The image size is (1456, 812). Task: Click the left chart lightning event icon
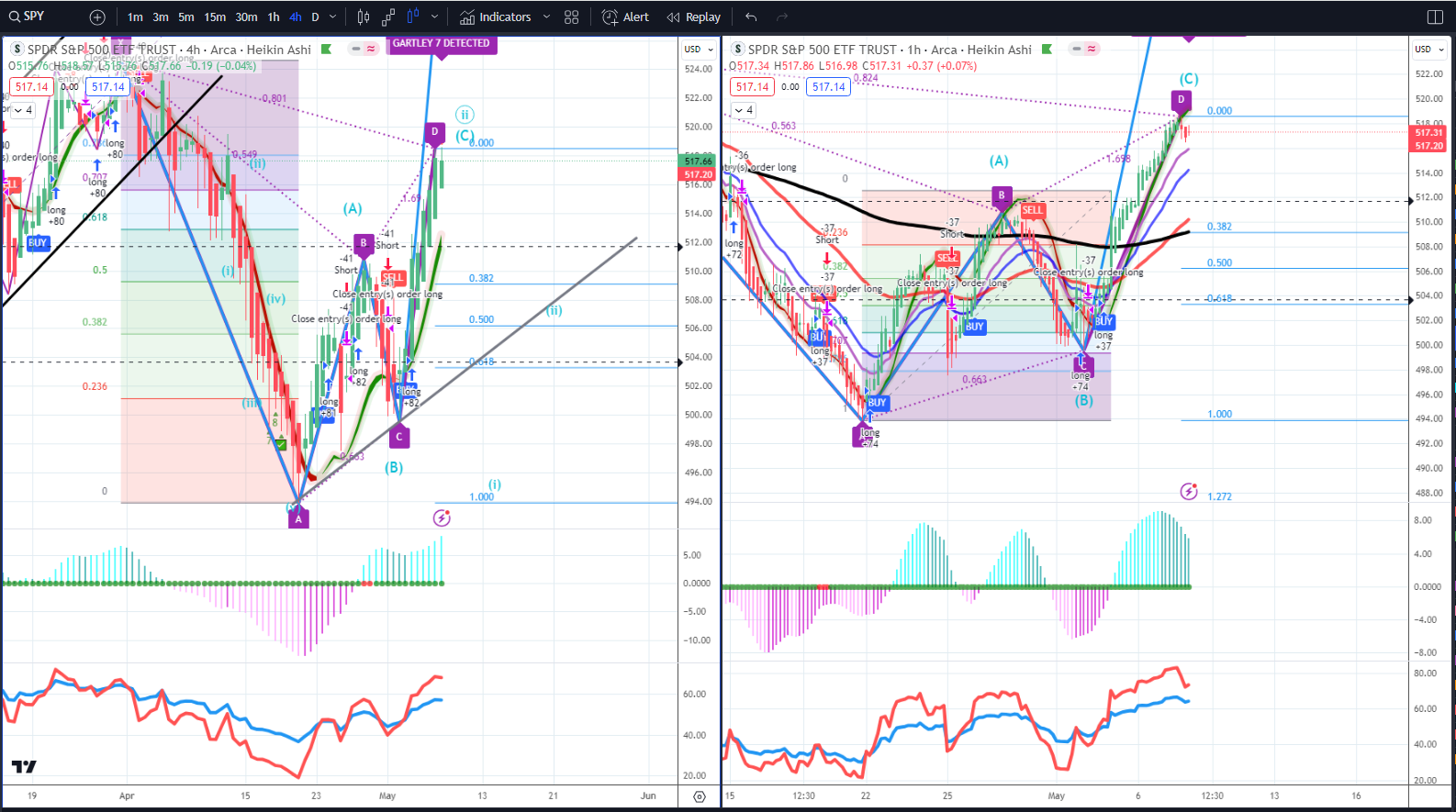pos(442,518)
